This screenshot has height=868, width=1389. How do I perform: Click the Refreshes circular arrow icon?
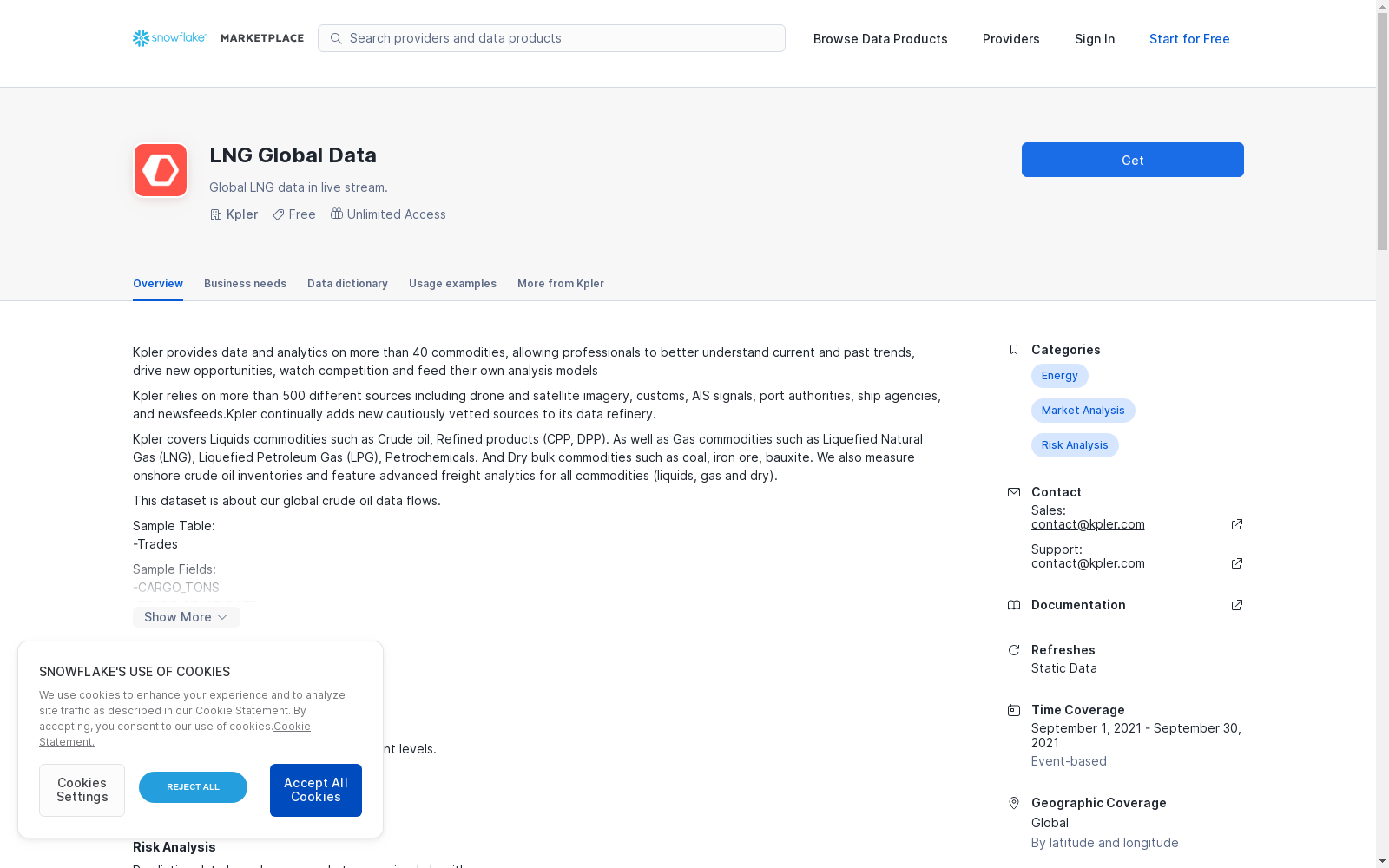pyautogui.click(x=1013, y=650)
